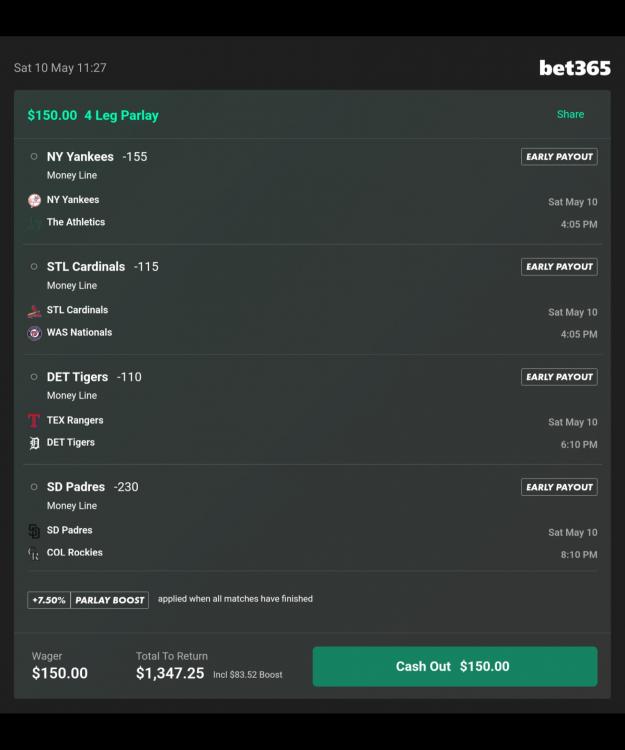Click the Early Payout badge for STL Cardinals

[559, 267]
